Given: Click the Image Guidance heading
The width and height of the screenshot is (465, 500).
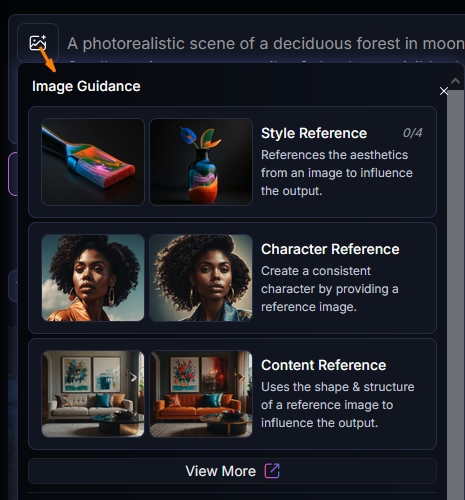Looking at the screenshot, I should tap(86, 86).
